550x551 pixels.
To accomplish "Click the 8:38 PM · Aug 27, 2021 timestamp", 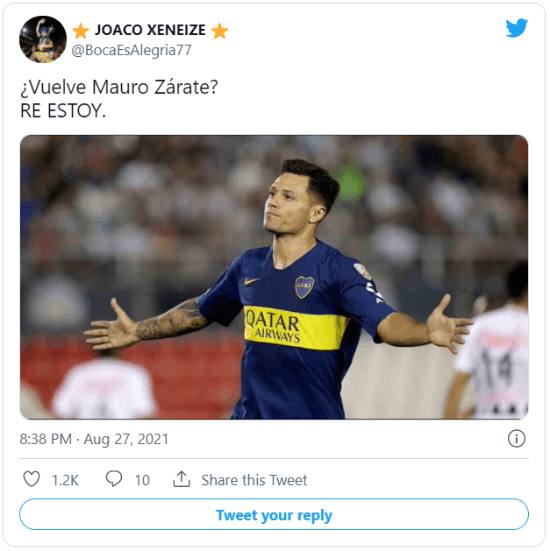I will click(94, 439).
